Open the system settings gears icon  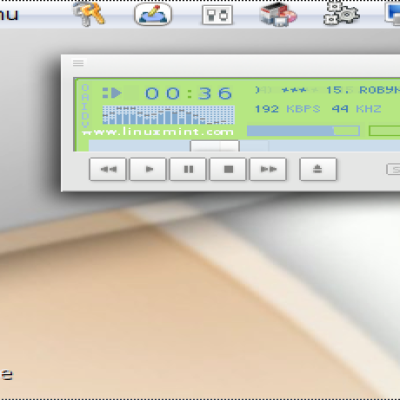pos(341,14)
